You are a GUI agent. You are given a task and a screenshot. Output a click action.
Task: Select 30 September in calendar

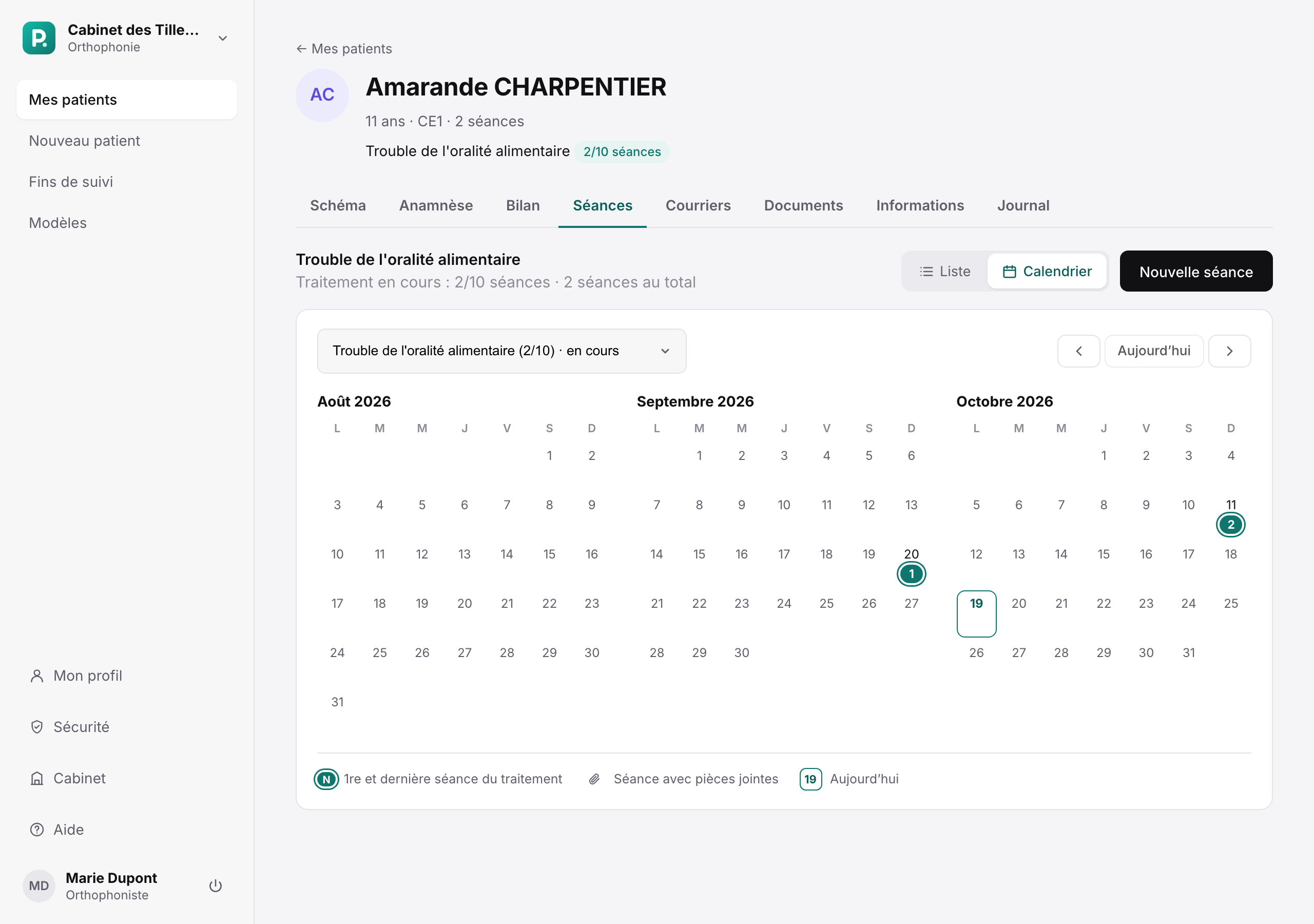coord(741,652)
